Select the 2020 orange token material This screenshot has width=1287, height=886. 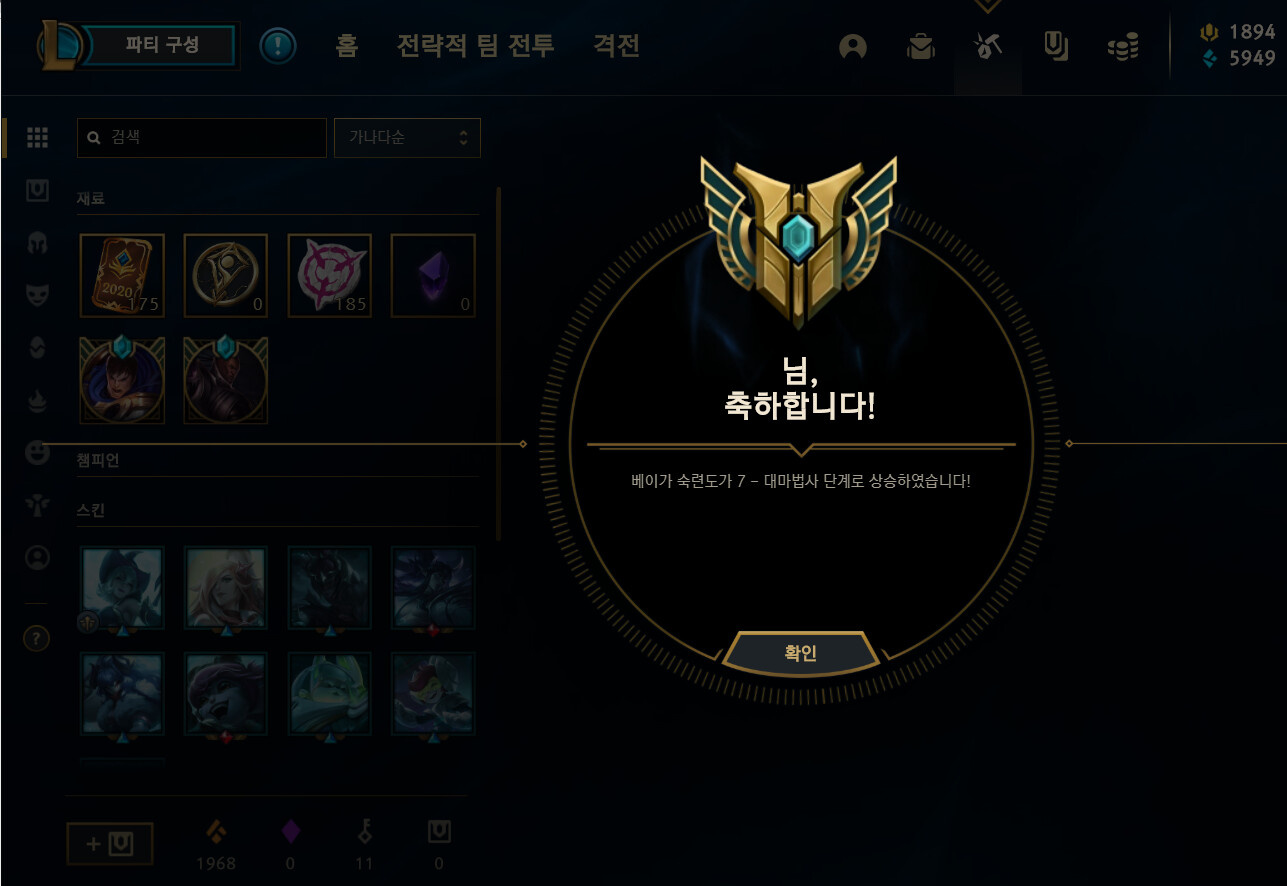122,276
